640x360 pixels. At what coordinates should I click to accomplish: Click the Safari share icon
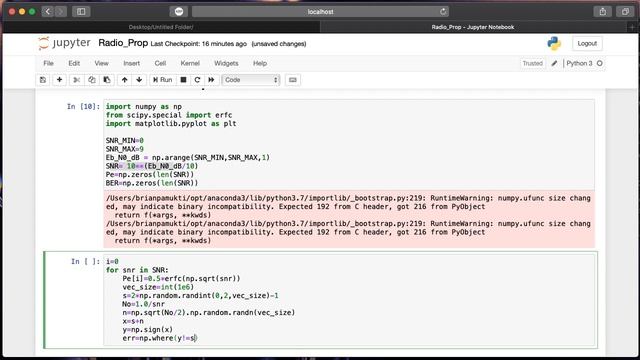tap(602, 11)
